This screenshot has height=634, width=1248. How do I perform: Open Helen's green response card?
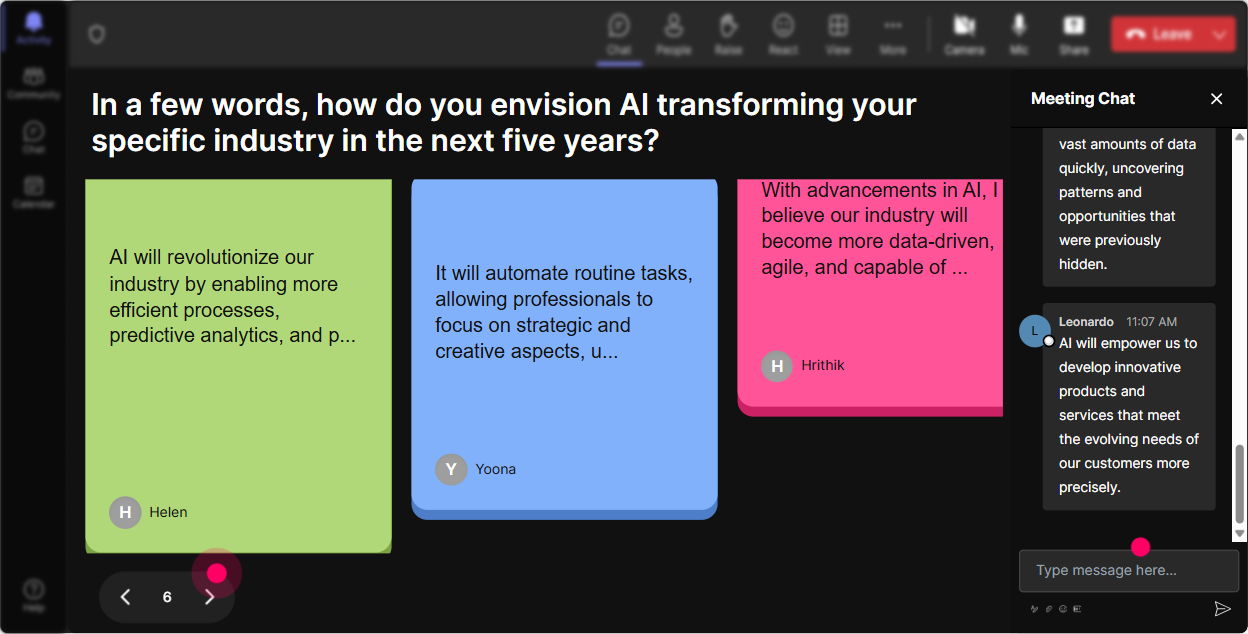pos(238,366)
